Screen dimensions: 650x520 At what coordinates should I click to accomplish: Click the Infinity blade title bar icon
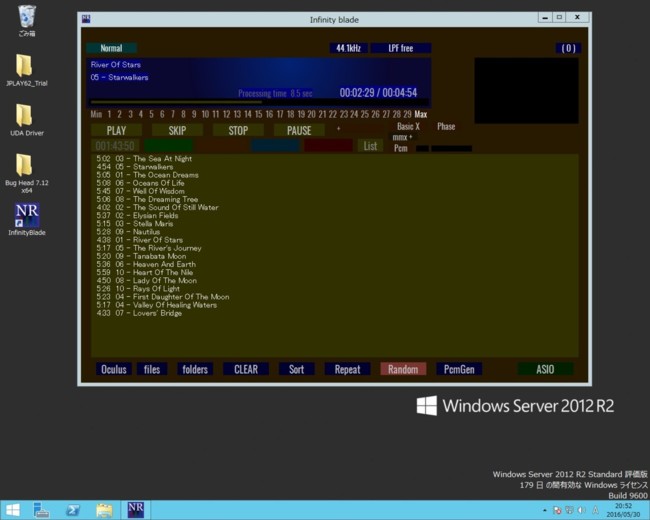pyautogui.click(x=86, y=19)
